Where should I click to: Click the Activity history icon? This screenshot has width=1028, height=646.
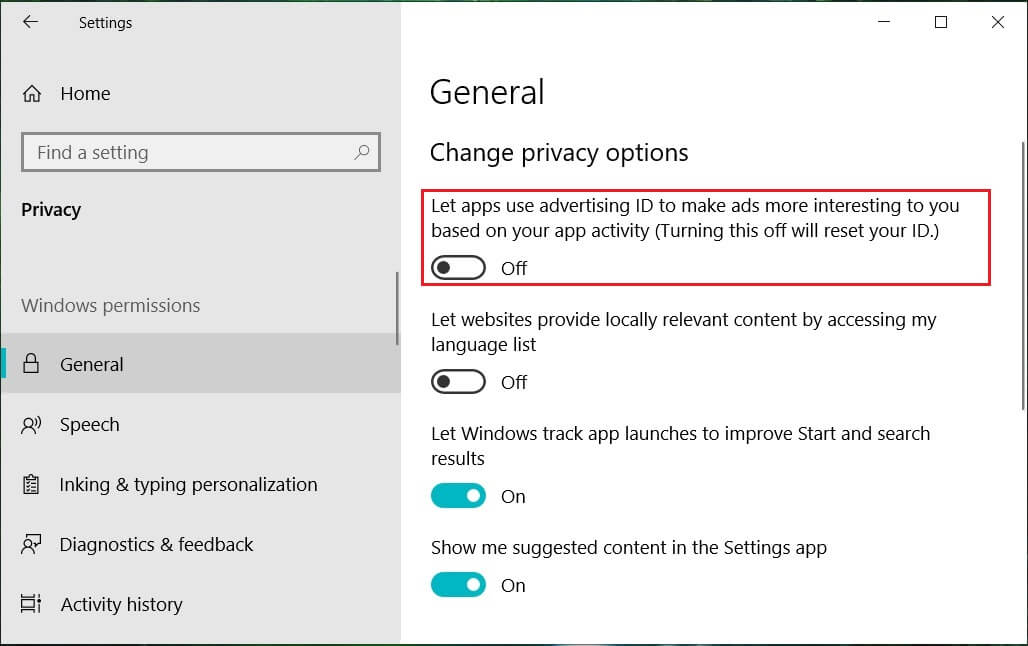point(32,605)
